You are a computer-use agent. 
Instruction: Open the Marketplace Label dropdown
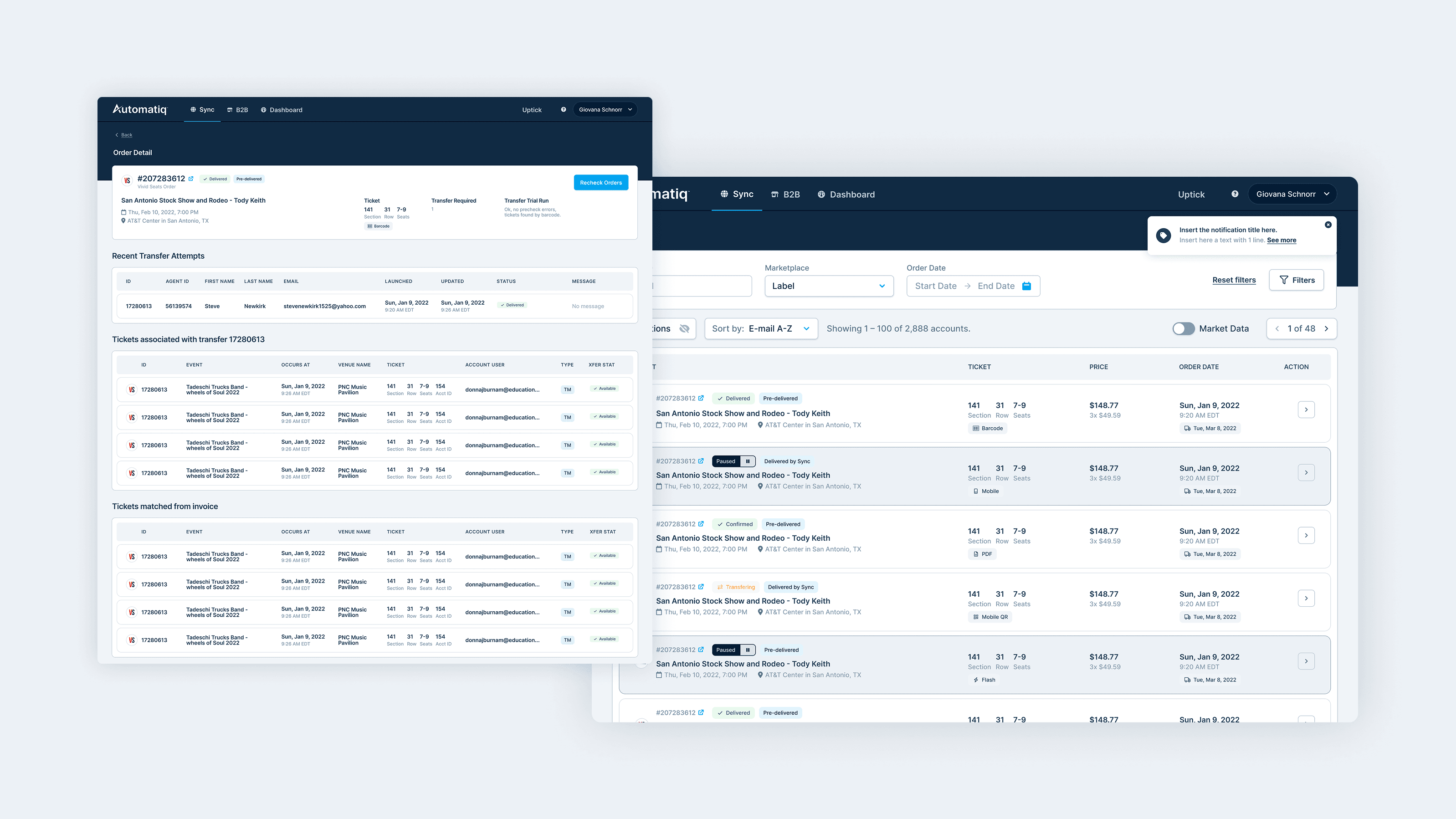pos(828,286)
